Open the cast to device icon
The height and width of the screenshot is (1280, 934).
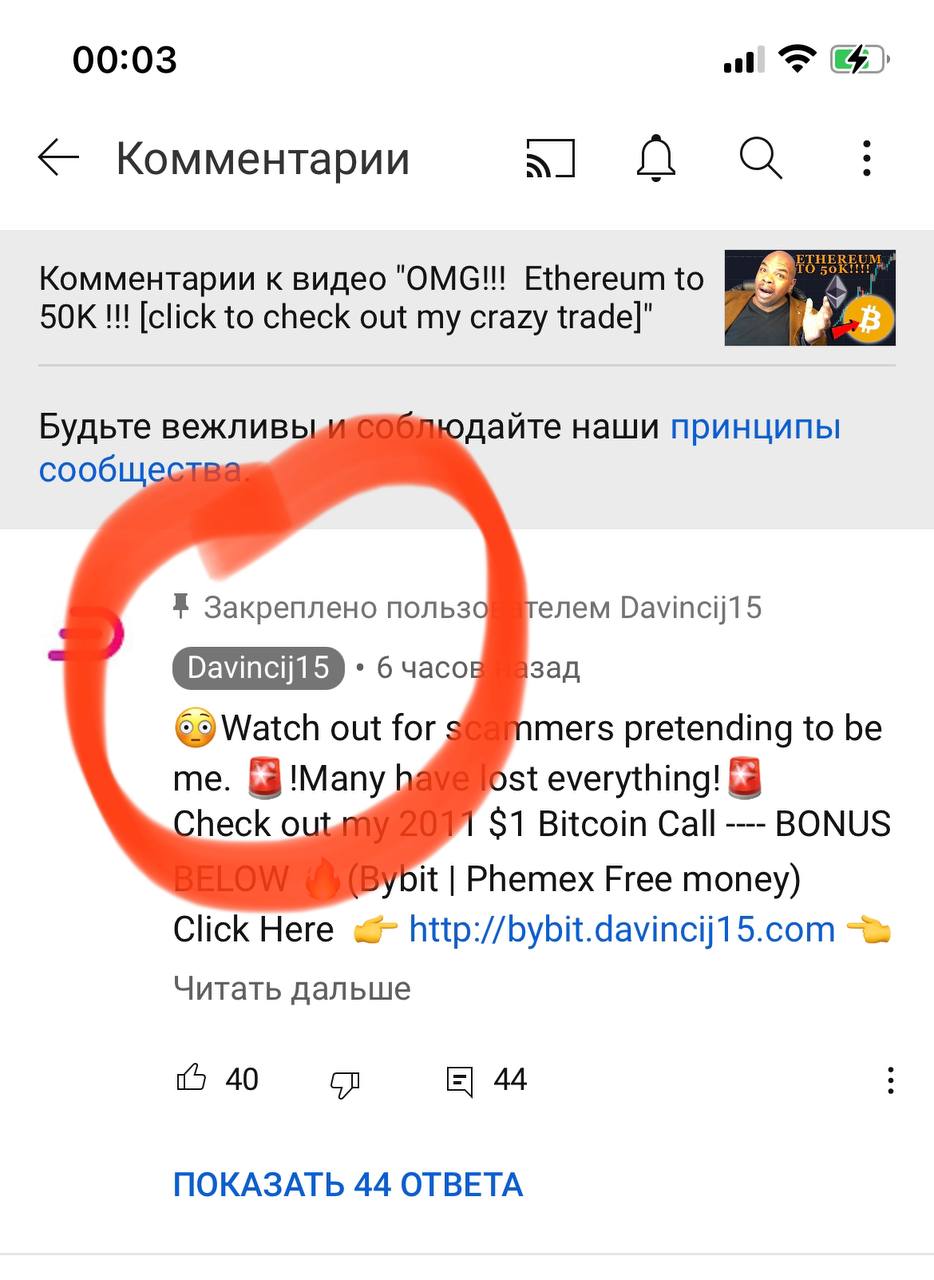[551, 158]
